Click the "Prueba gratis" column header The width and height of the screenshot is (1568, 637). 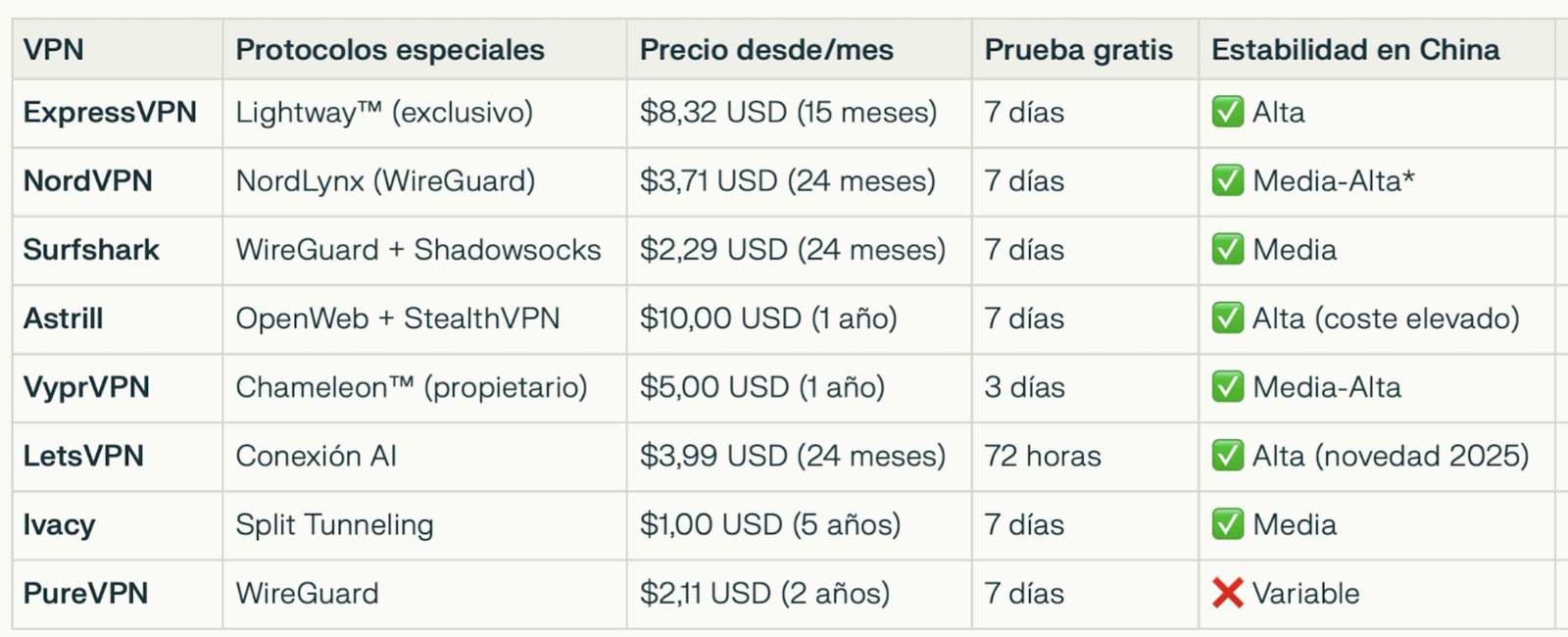[x=1078, y=50]
